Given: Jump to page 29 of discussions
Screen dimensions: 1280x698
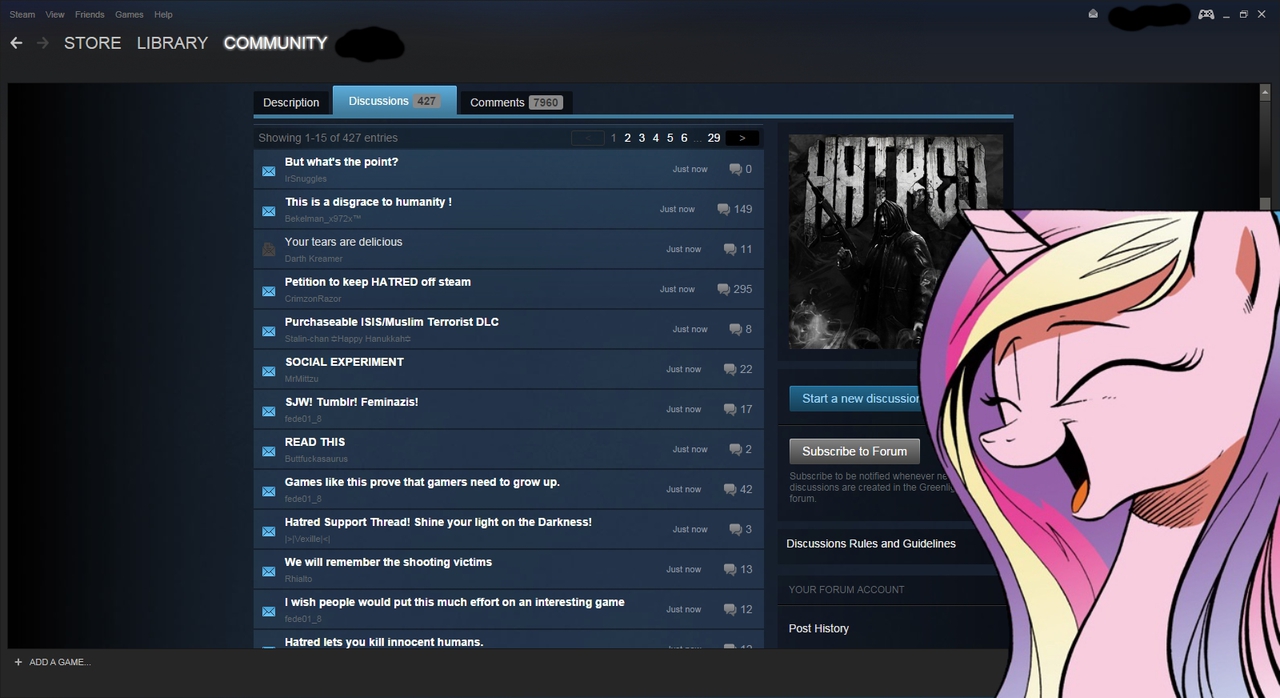Looking at the screenshot, I should (713, 138).
